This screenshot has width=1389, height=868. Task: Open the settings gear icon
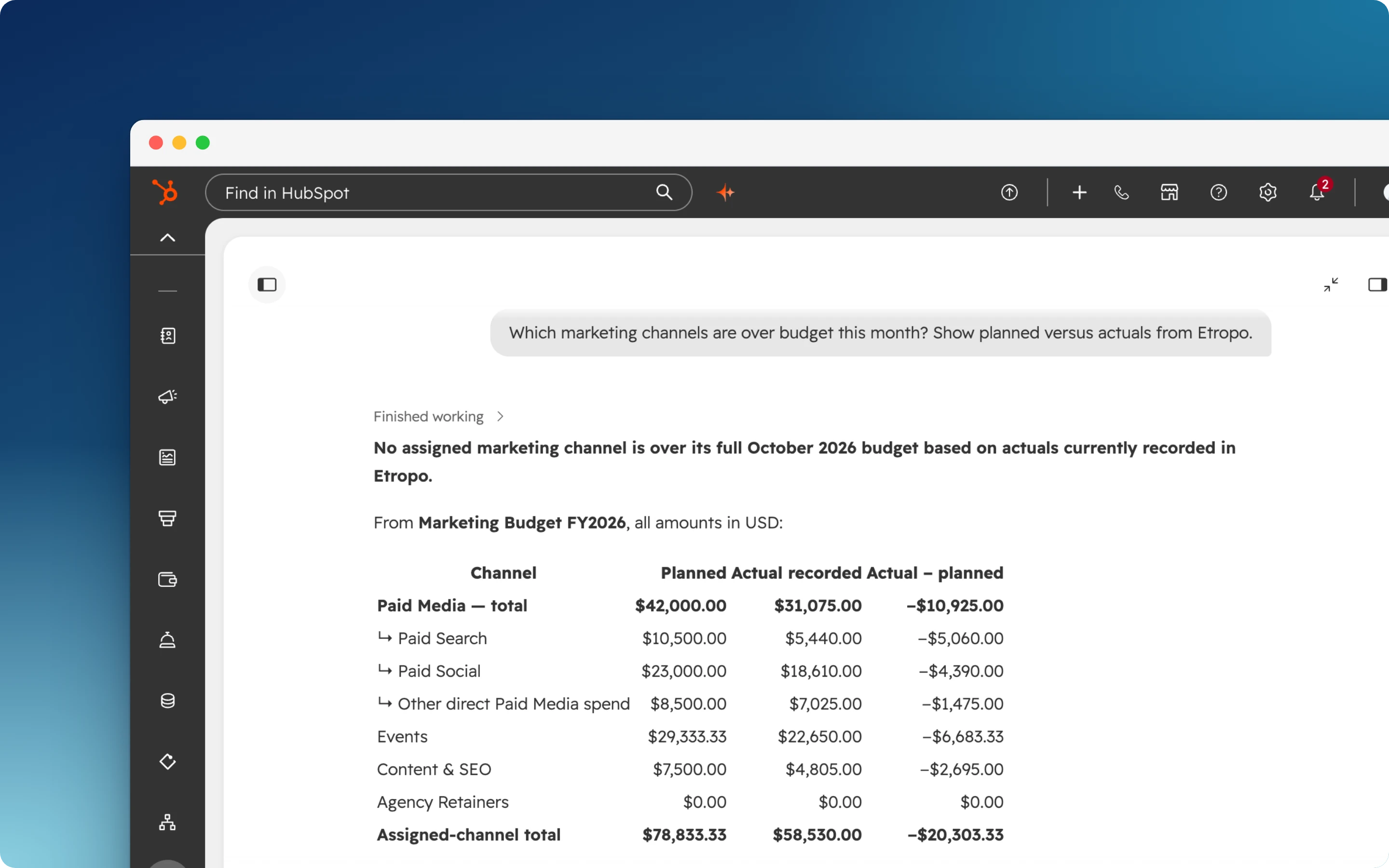[x=1267, y=192]
